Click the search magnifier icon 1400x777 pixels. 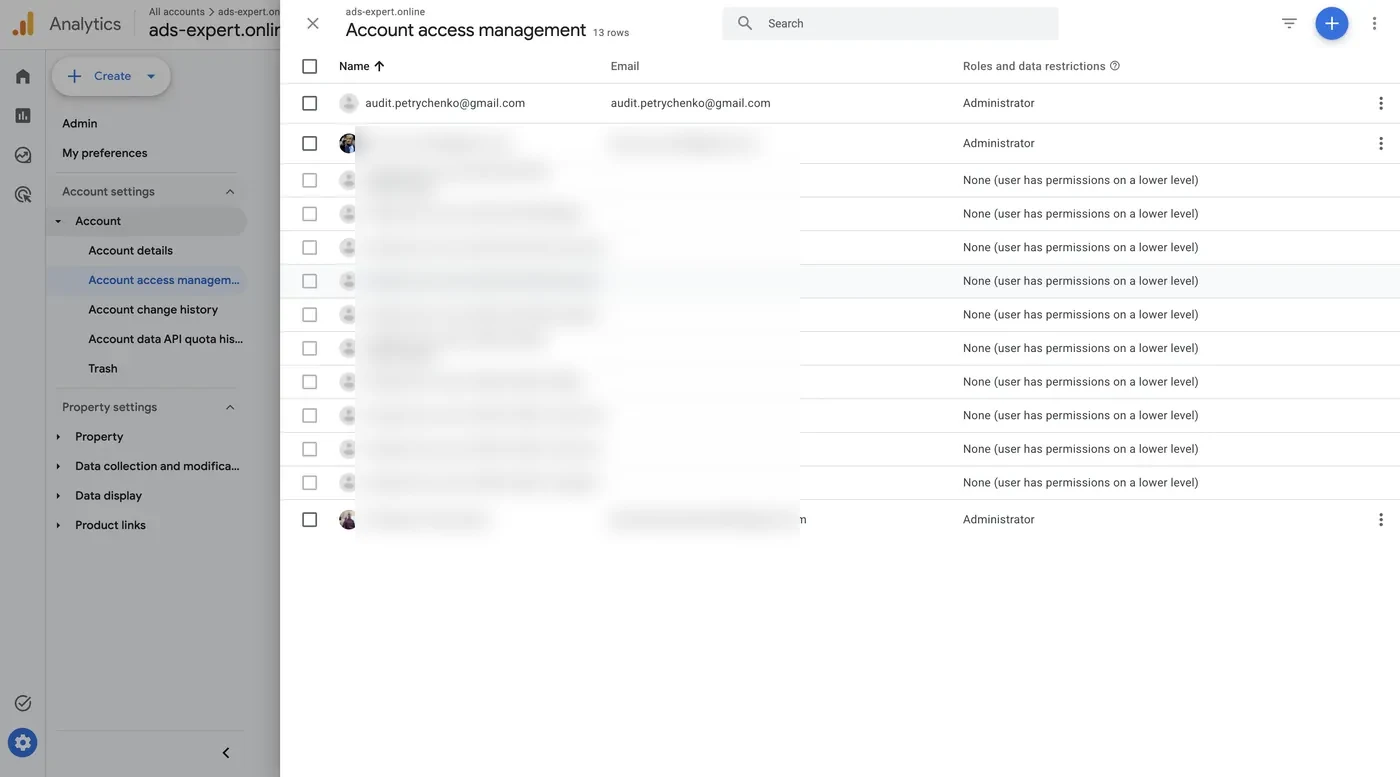745,23
